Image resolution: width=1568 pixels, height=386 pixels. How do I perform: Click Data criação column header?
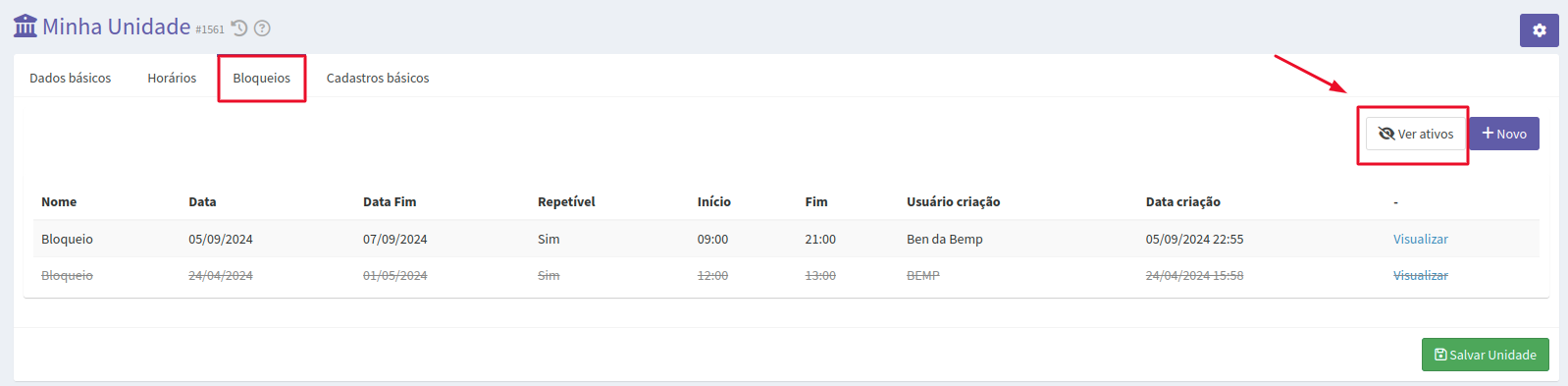pyautogui.click(x=1183, y=201)
